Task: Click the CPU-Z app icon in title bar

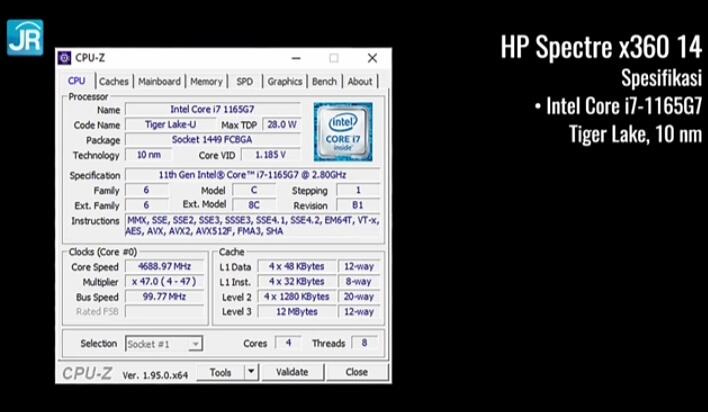Action: coord(65,58)
